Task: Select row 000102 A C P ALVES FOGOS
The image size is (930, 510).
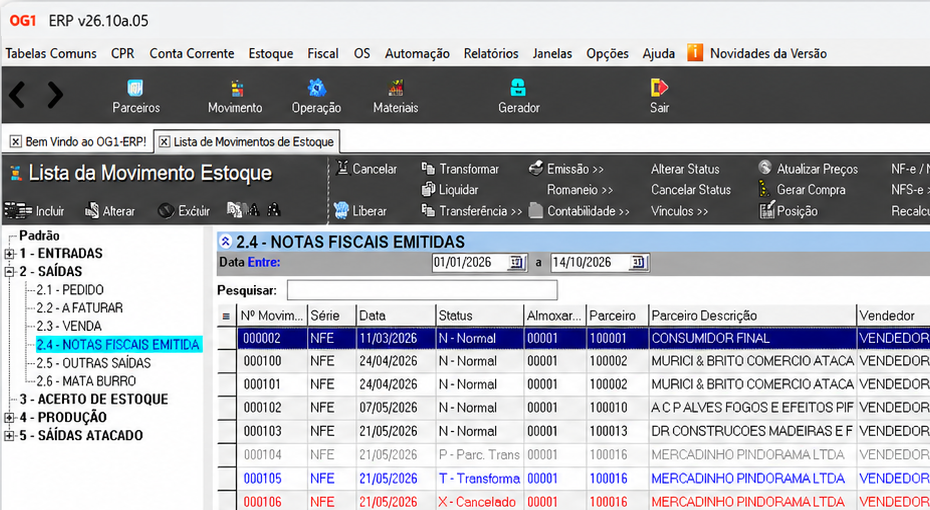Action: coord(574,408)
